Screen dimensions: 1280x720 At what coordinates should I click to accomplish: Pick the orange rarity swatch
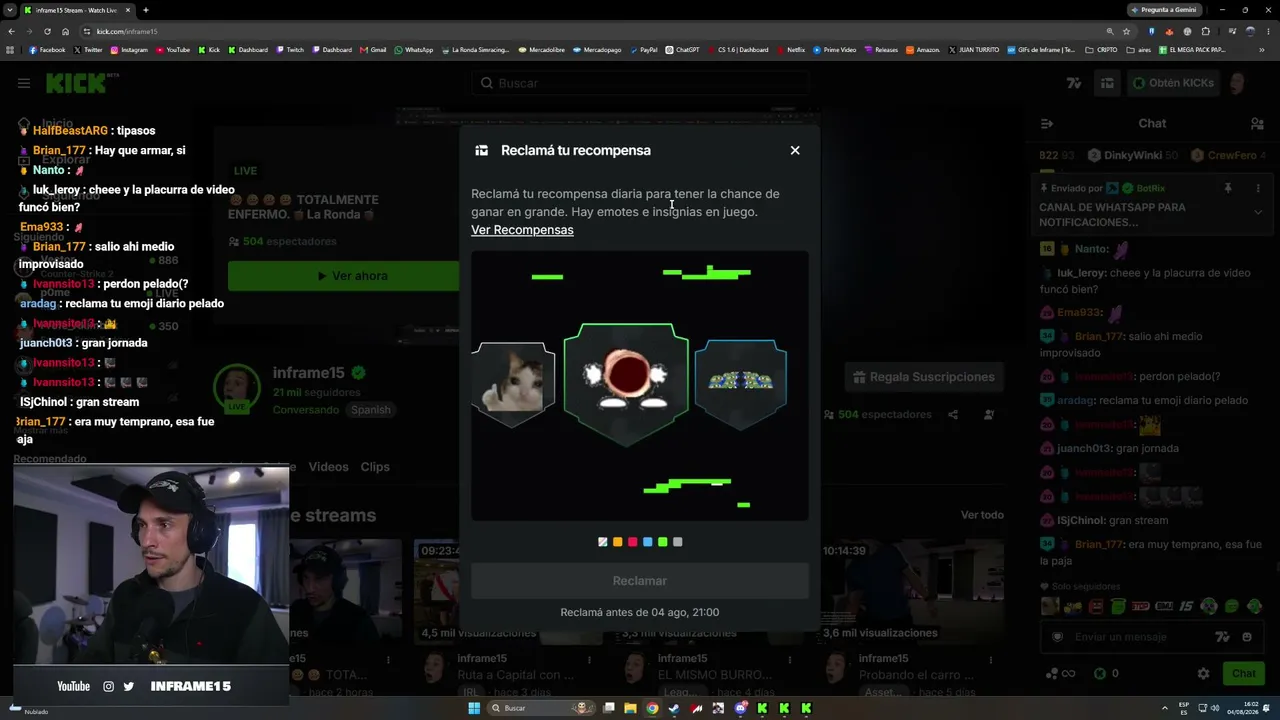[x=617, y=542]
